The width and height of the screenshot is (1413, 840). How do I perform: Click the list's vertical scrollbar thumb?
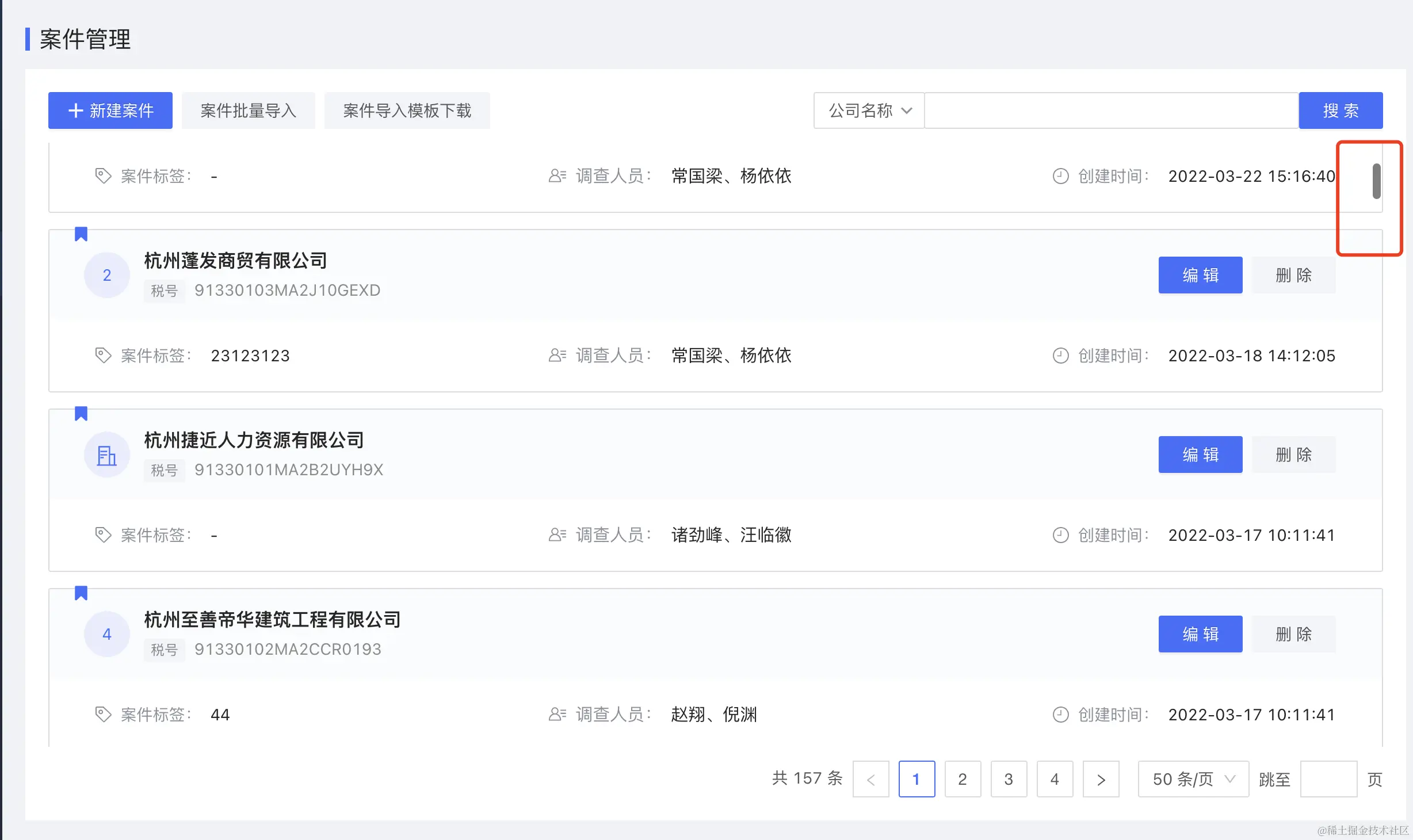[x=1376, y=181]
